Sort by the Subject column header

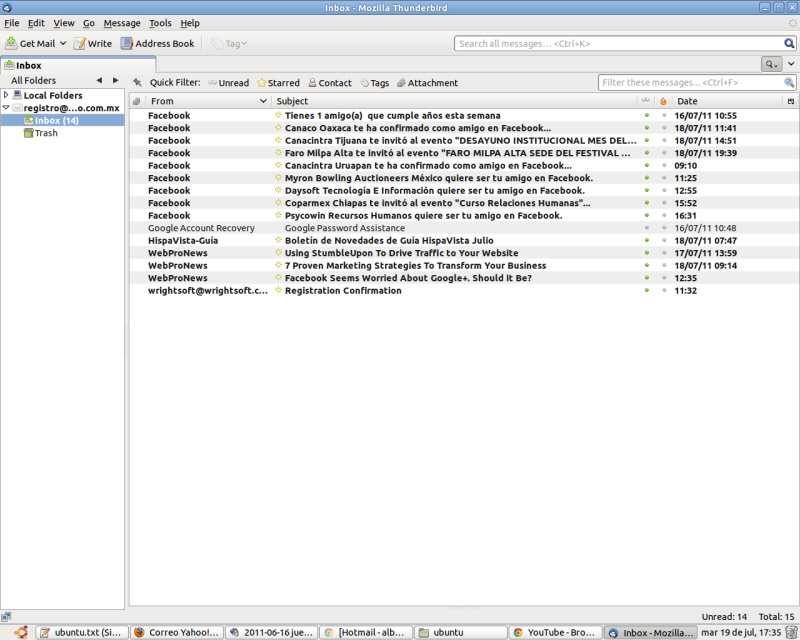tap(454, 101)
